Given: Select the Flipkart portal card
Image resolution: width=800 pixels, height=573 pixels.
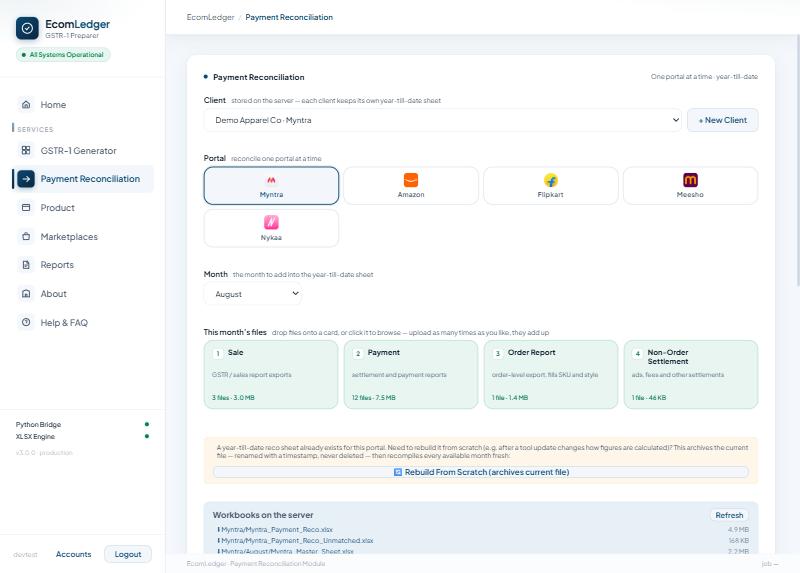Looking at the screenshot, I should click(551, 186).
